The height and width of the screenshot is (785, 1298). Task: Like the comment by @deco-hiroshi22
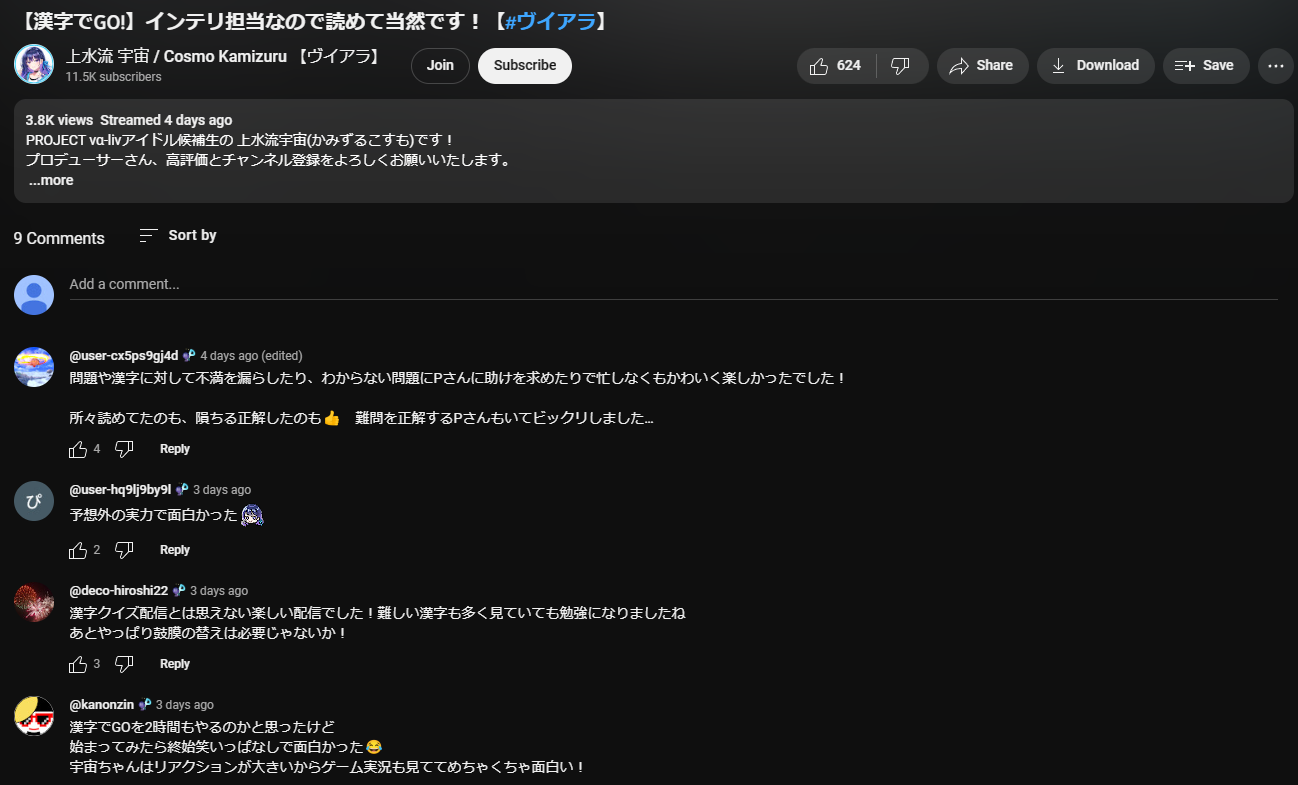(78, 665)
